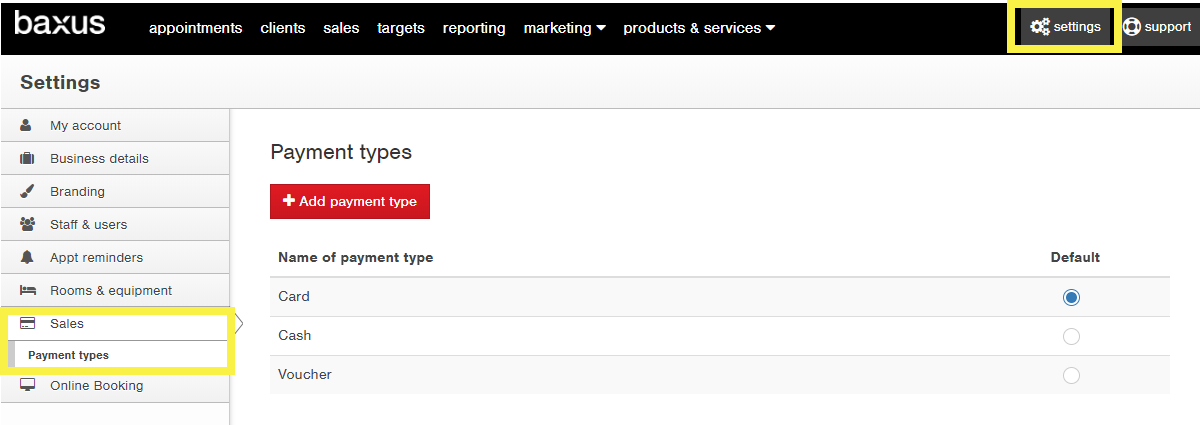
Task: Set Cash as default payment type
Action: [x=1071, y=336]
